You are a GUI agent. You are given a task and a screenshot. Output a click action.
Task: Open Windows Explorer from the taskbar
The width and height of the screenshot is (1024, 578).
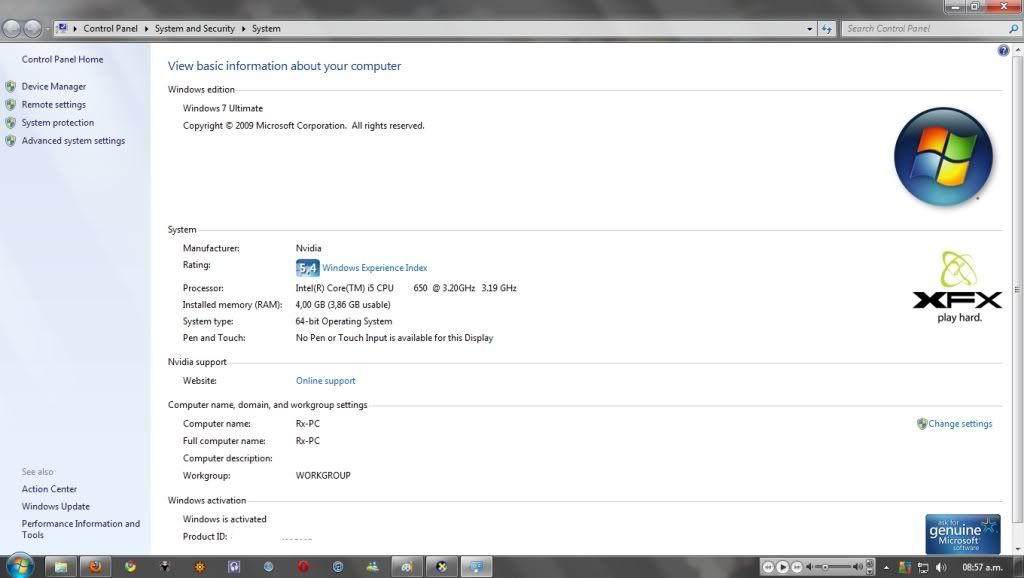point(61,567)
